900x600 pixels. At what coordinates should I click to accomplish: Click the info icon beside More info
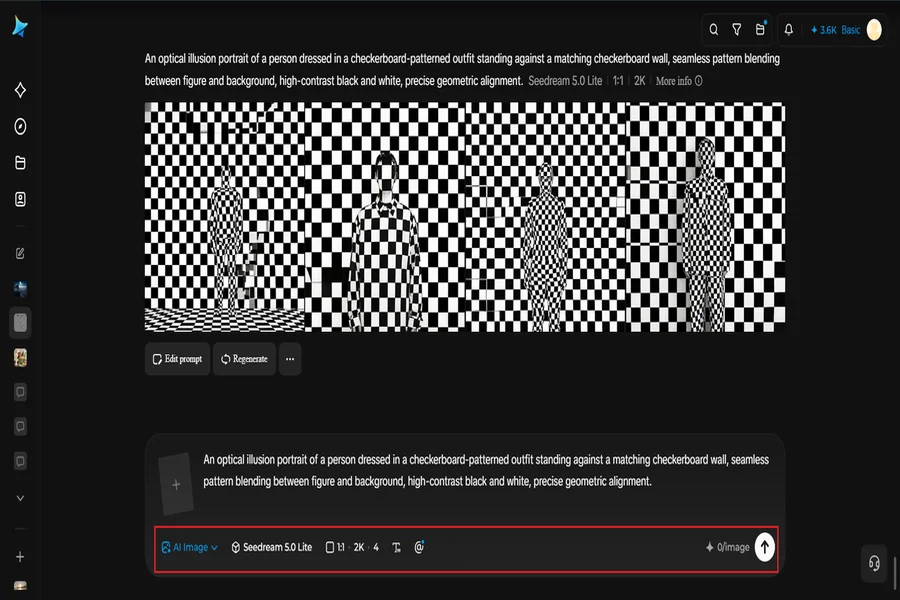pyautogui.click(x=699, y=81)
